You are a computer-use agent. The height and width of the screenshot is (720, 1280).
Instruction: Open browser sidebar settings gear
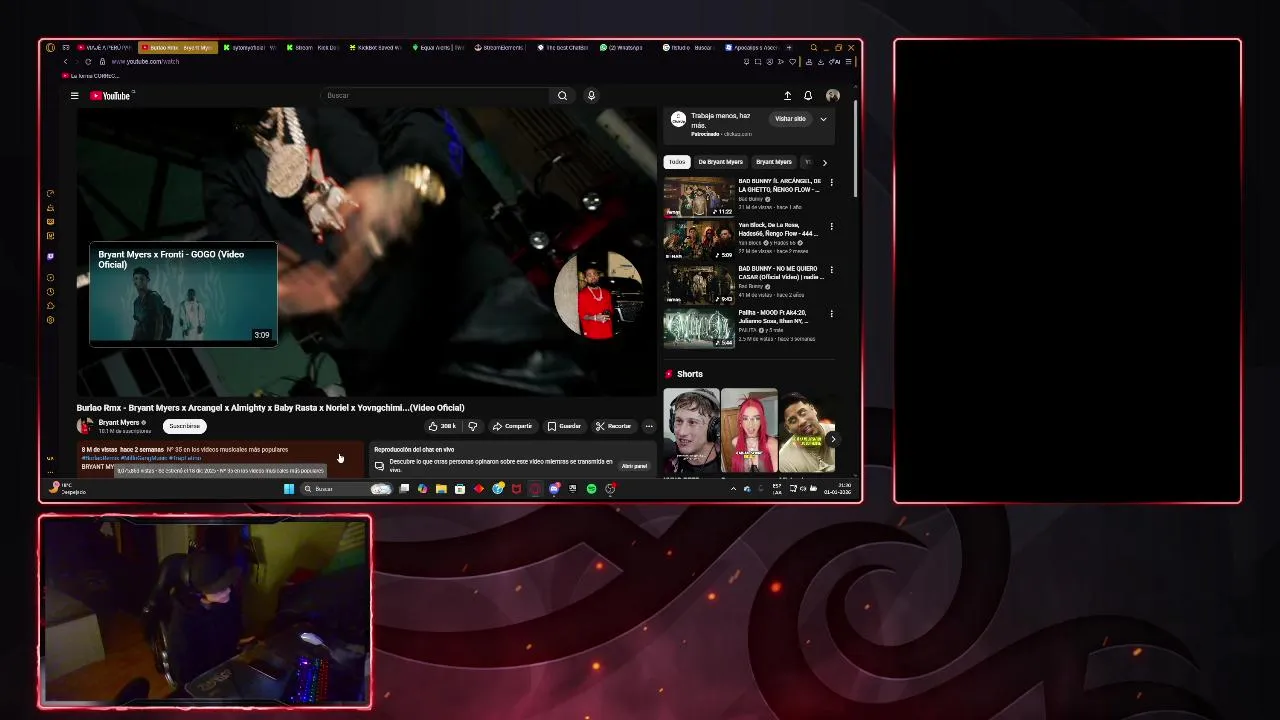pyautogui.click(x=50, y=320)
